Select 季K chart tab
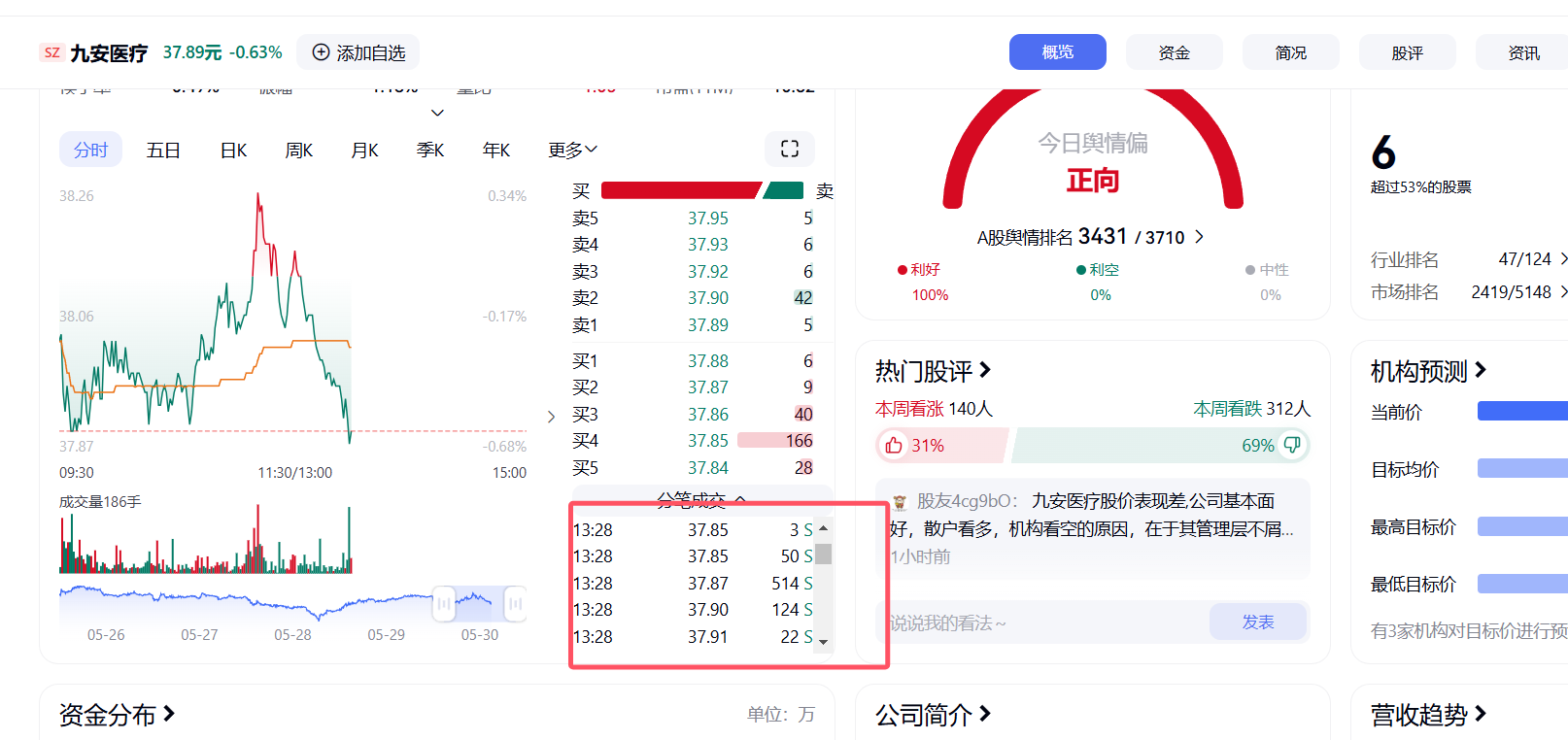 tap(430, 150)
